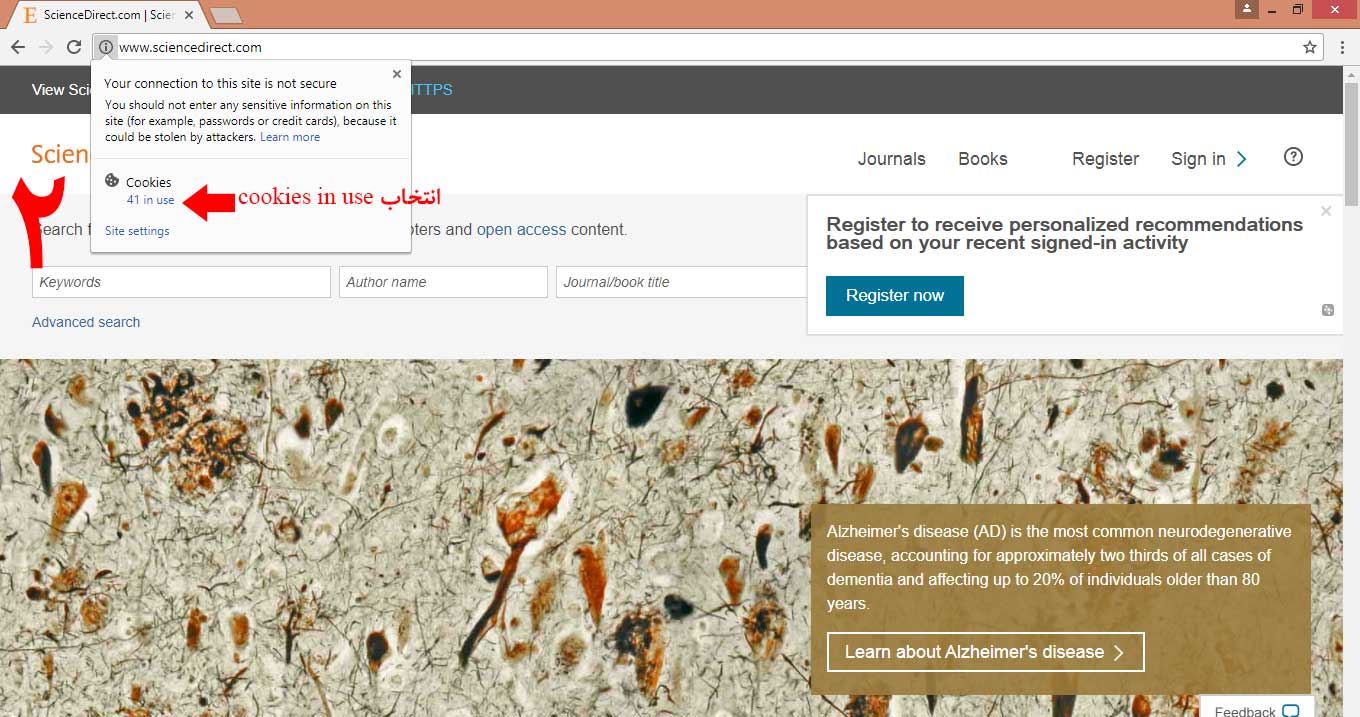Bookmark the page with the star icon
The width and height of the screenshot is (1360, 717).
(x=1310, y=47)
